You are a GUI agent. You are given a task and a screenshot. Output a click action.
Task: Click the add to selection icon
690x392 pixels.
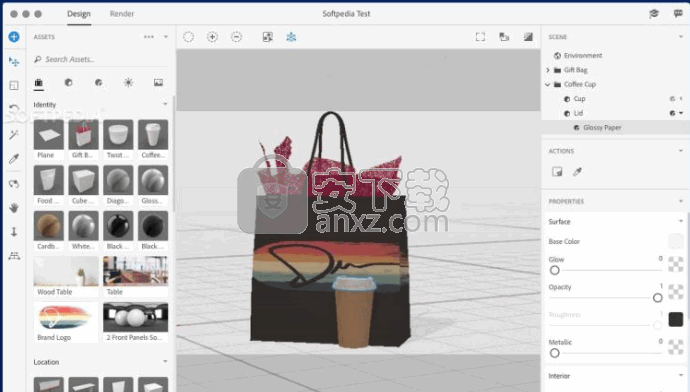click(x=212, y=37)
